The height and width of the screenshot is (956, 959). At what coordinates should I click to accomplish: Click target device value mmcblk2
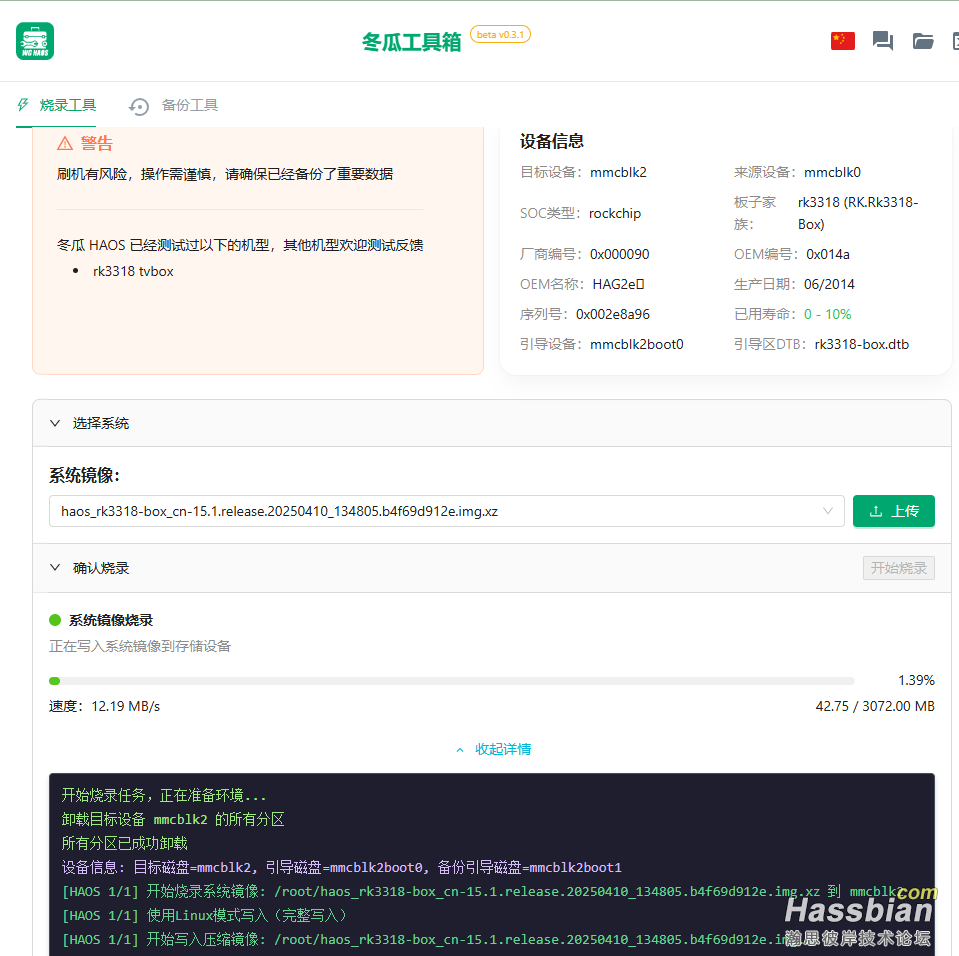618,172
